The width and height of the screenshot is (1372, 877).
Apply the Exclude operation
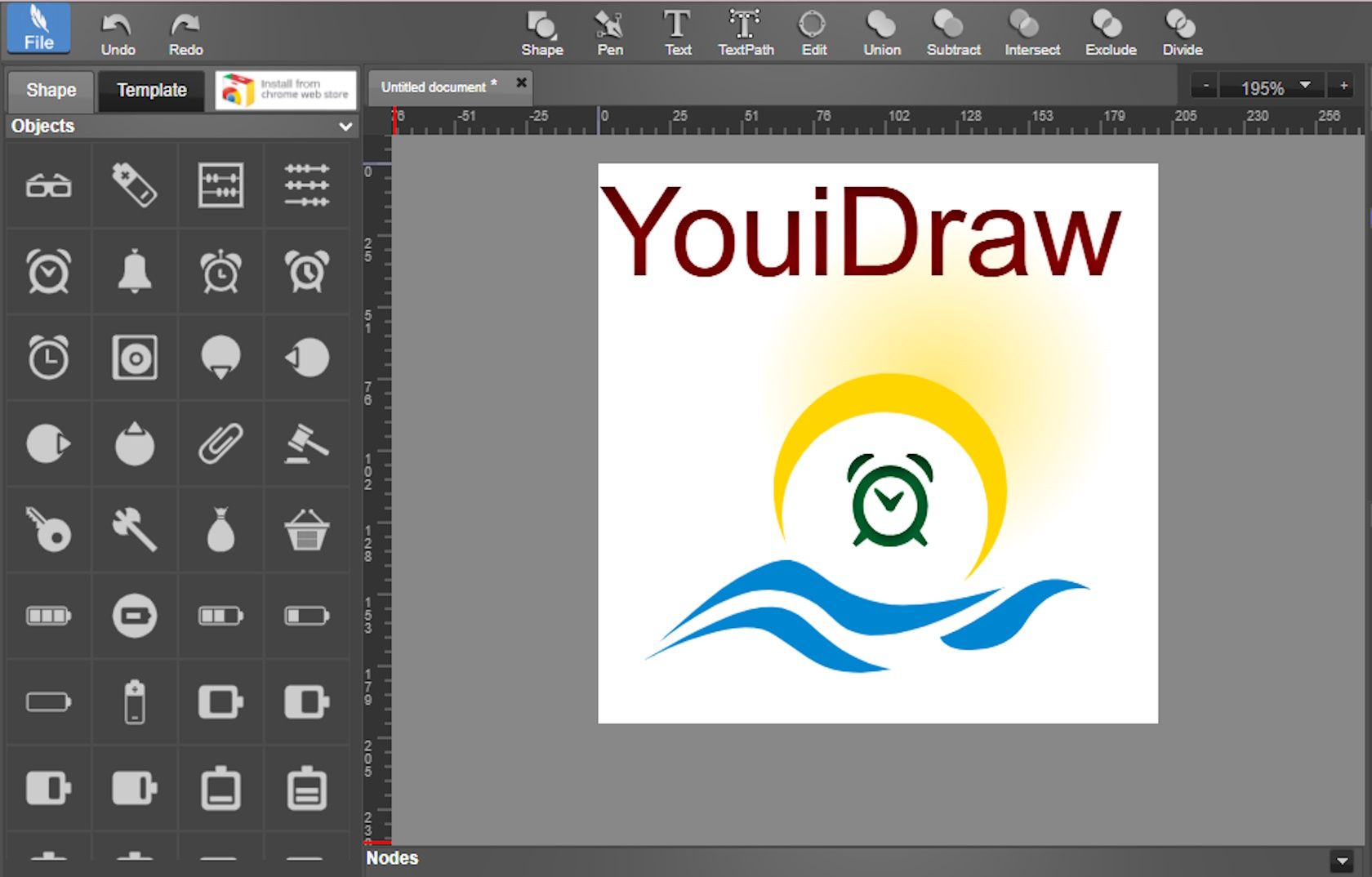(x=1110, y=31)
